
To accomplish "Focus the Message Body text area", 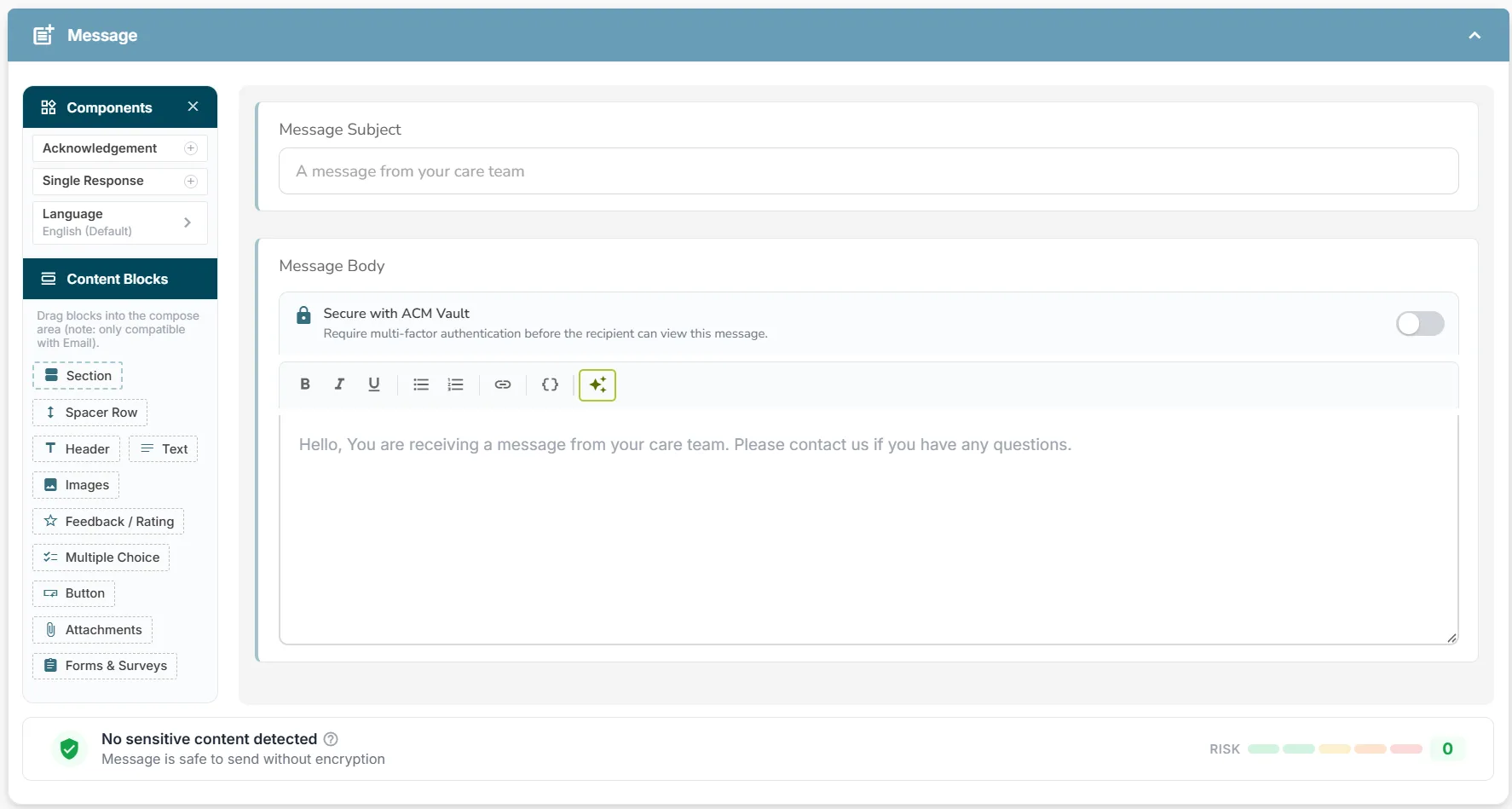I will [869, 529].
